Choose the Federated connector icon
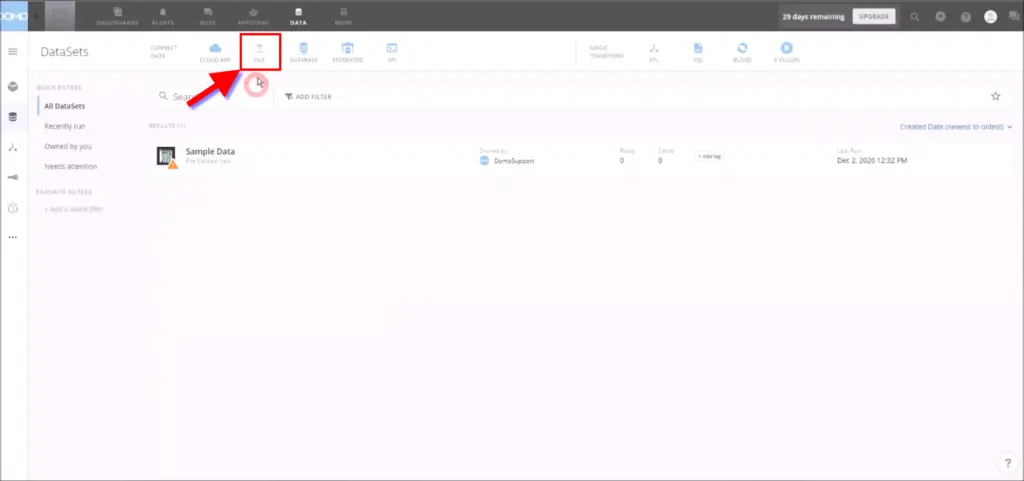The width and height of the screenshot is (1024, 481). pos(347,51)
